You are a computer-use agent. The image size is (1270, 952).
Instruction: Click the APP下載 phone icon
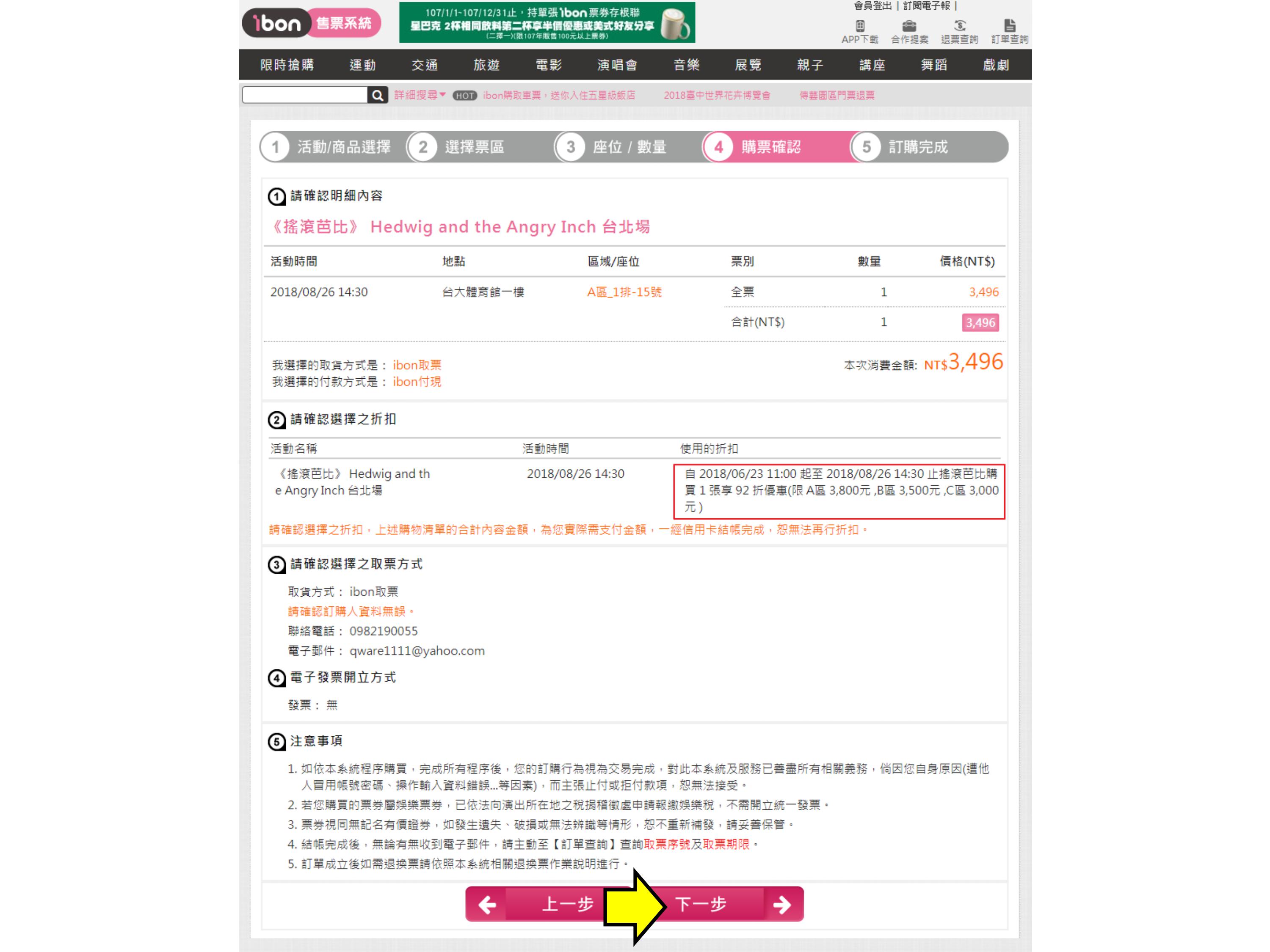point(859,26)
